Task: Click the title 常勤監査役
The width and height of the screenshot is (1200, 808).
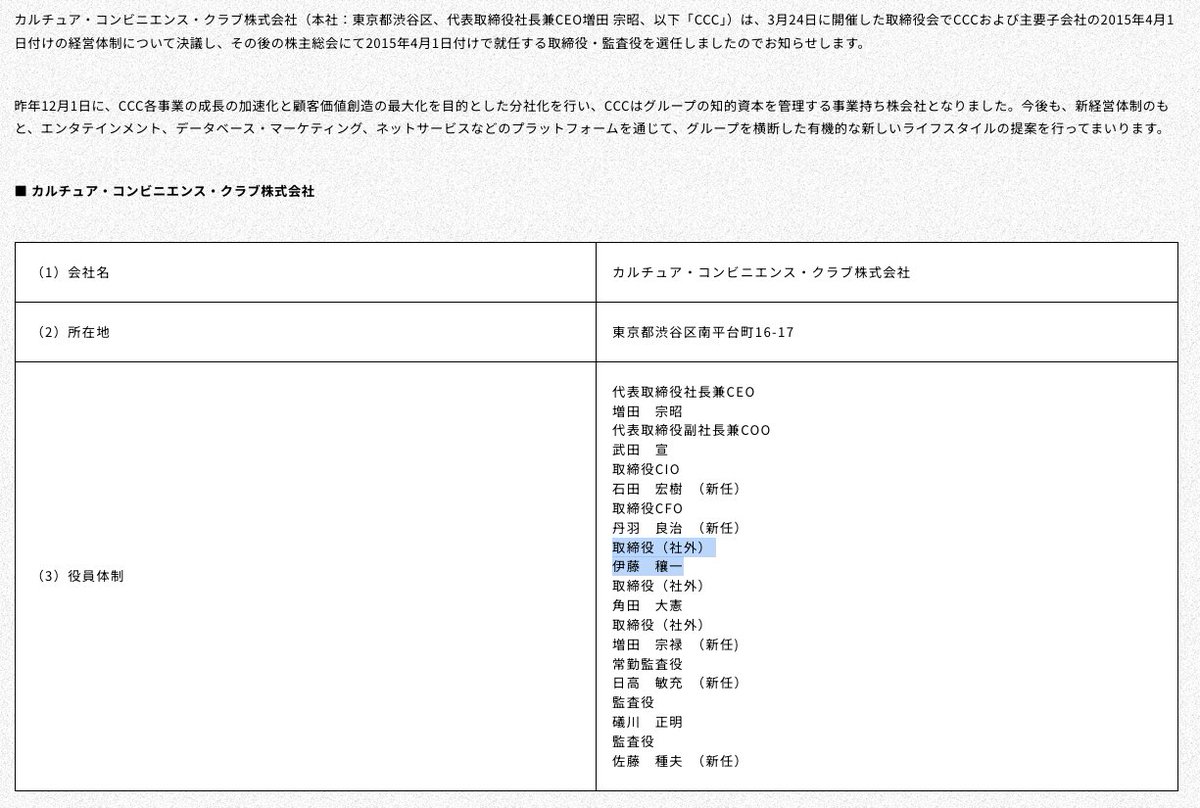Action: pos(647,663)
